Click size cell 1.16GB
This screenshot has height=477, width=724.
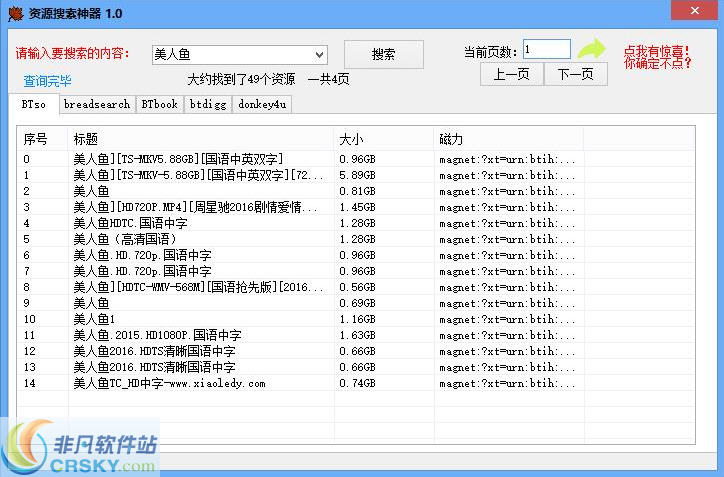357,319
